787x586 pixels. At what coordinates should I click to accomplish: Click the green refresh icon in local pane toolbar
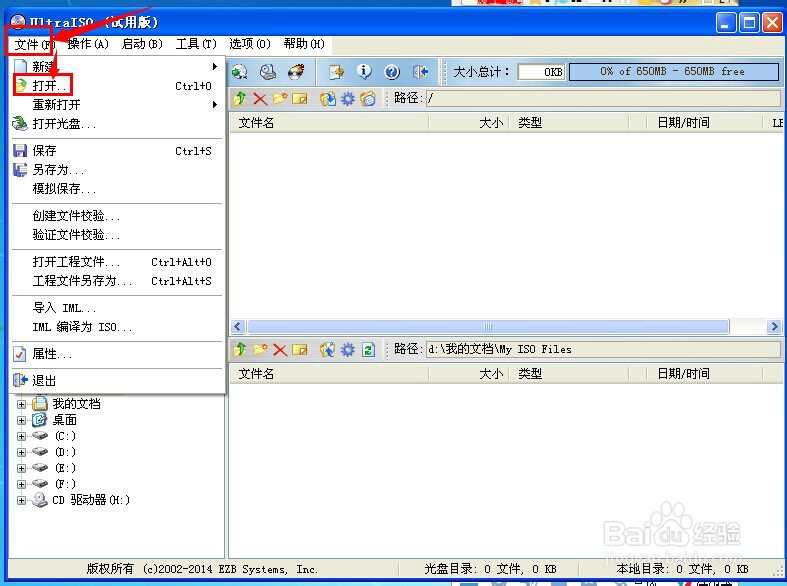(368, 349)
